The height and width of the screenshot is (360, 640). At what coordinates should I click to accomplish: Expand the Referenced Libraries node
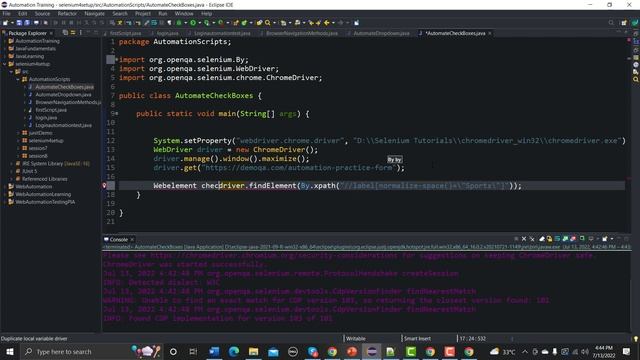point(11,179)
